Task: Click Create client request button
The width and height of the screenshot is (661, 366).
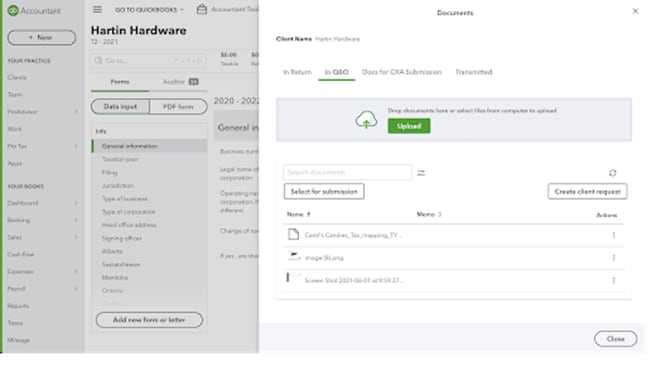Action: pyautogui.click(x=587, y=191)
